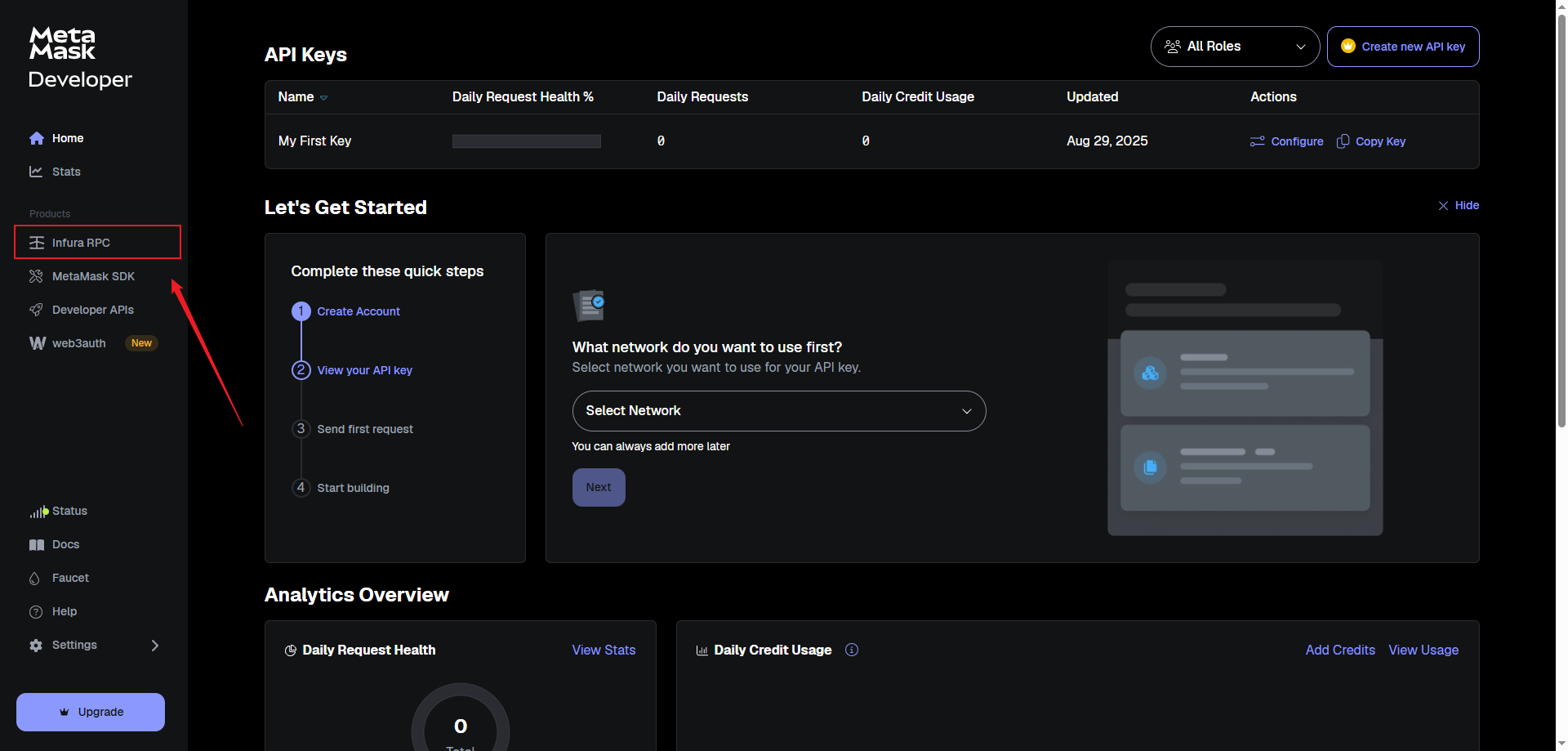This screenshot has width=1568, height=751.
Task: Click the Upgrade button
Action: pos(91,712)
